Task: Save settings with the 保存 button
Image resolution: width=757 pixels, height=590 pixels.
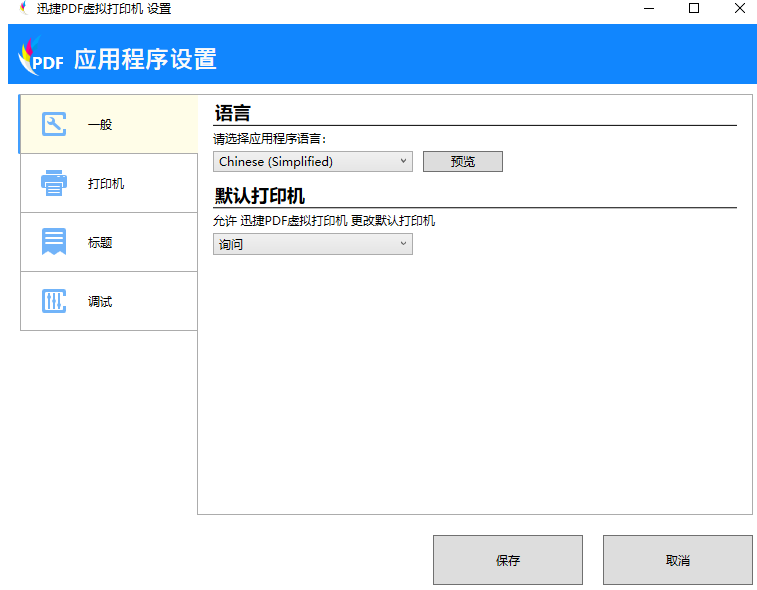Action: [508, 560]
